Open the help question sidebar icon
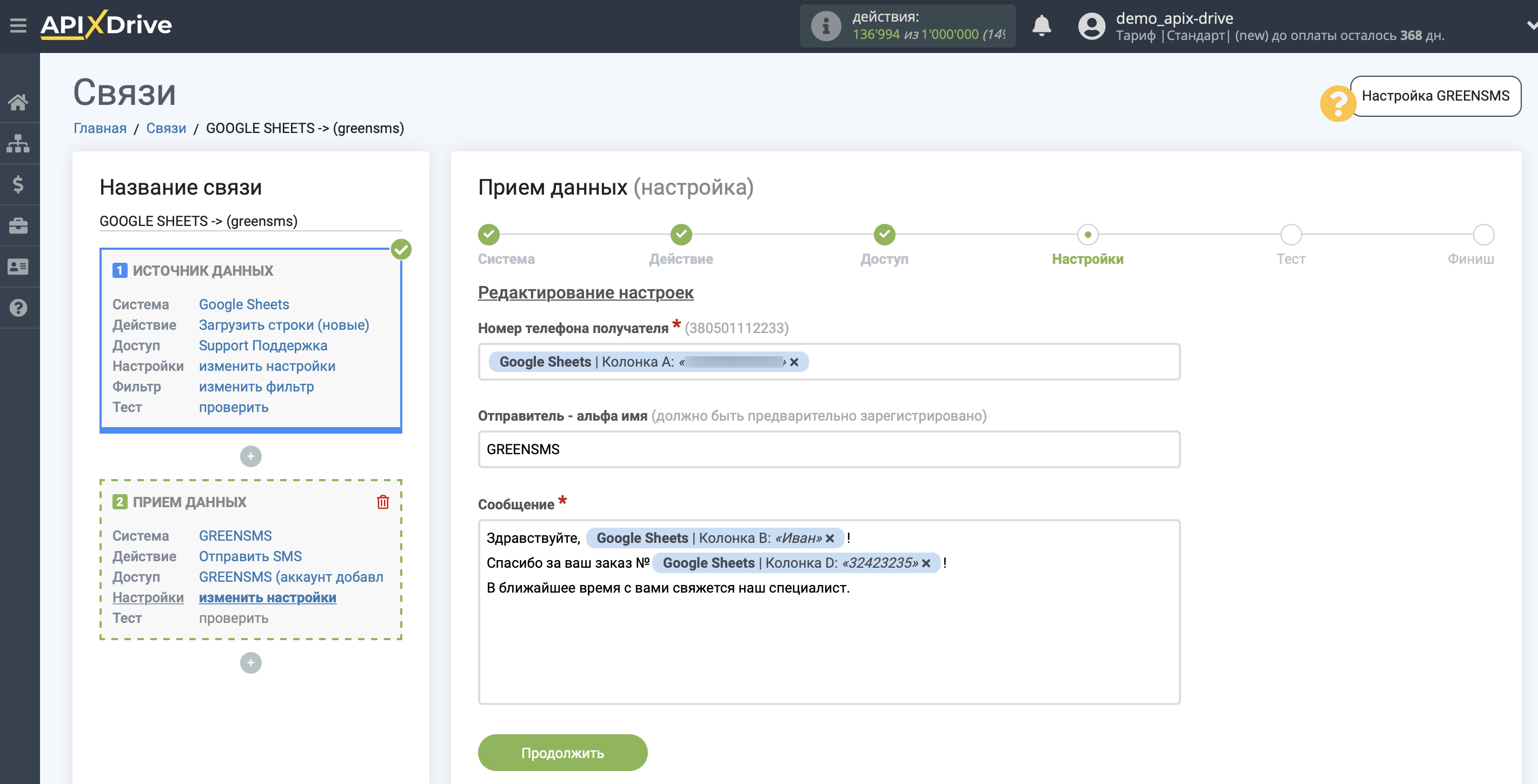The height and width of the screenshot is (784, 1538). [x=18, y=308]
